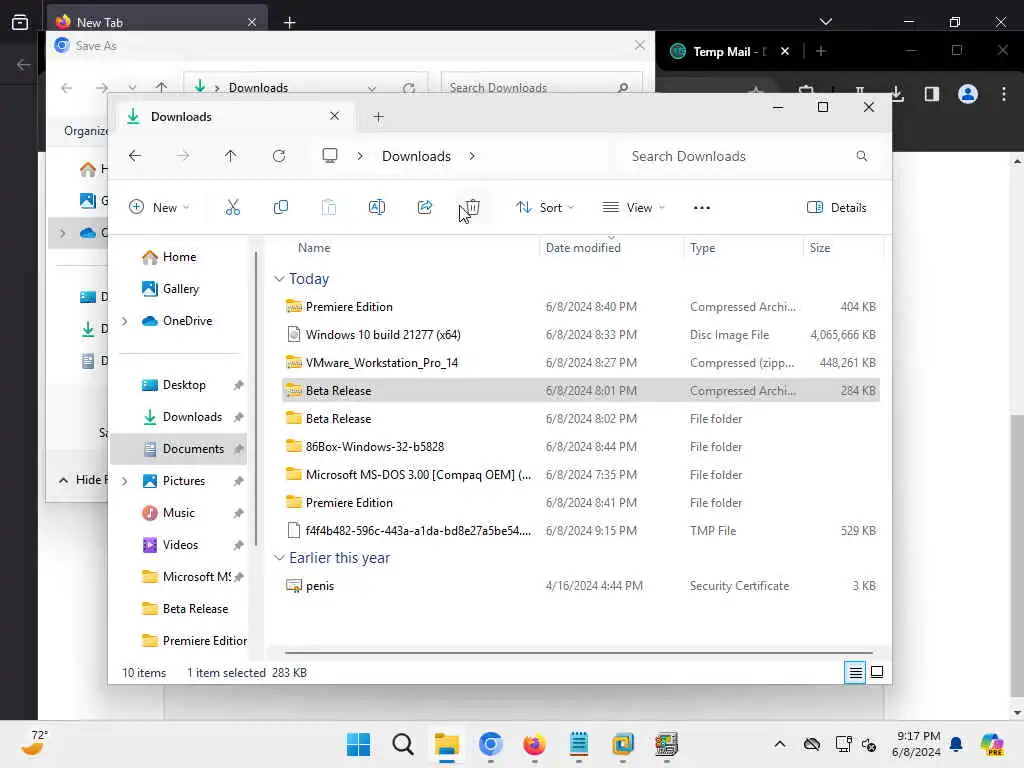The height and width of the screenshot is (768, 1024).
Task: Switch to the Temp Mail browser tab
Action: click(x=730, y=51)
